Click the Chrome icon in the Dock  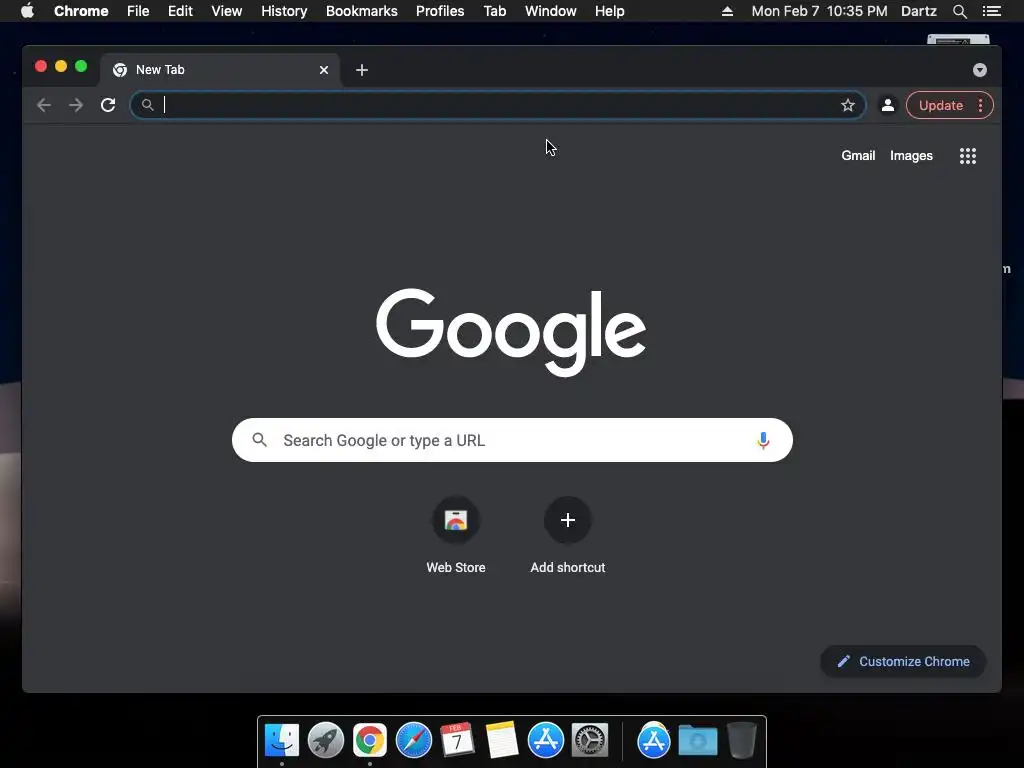pyautogui.click(x=370, y=741)
